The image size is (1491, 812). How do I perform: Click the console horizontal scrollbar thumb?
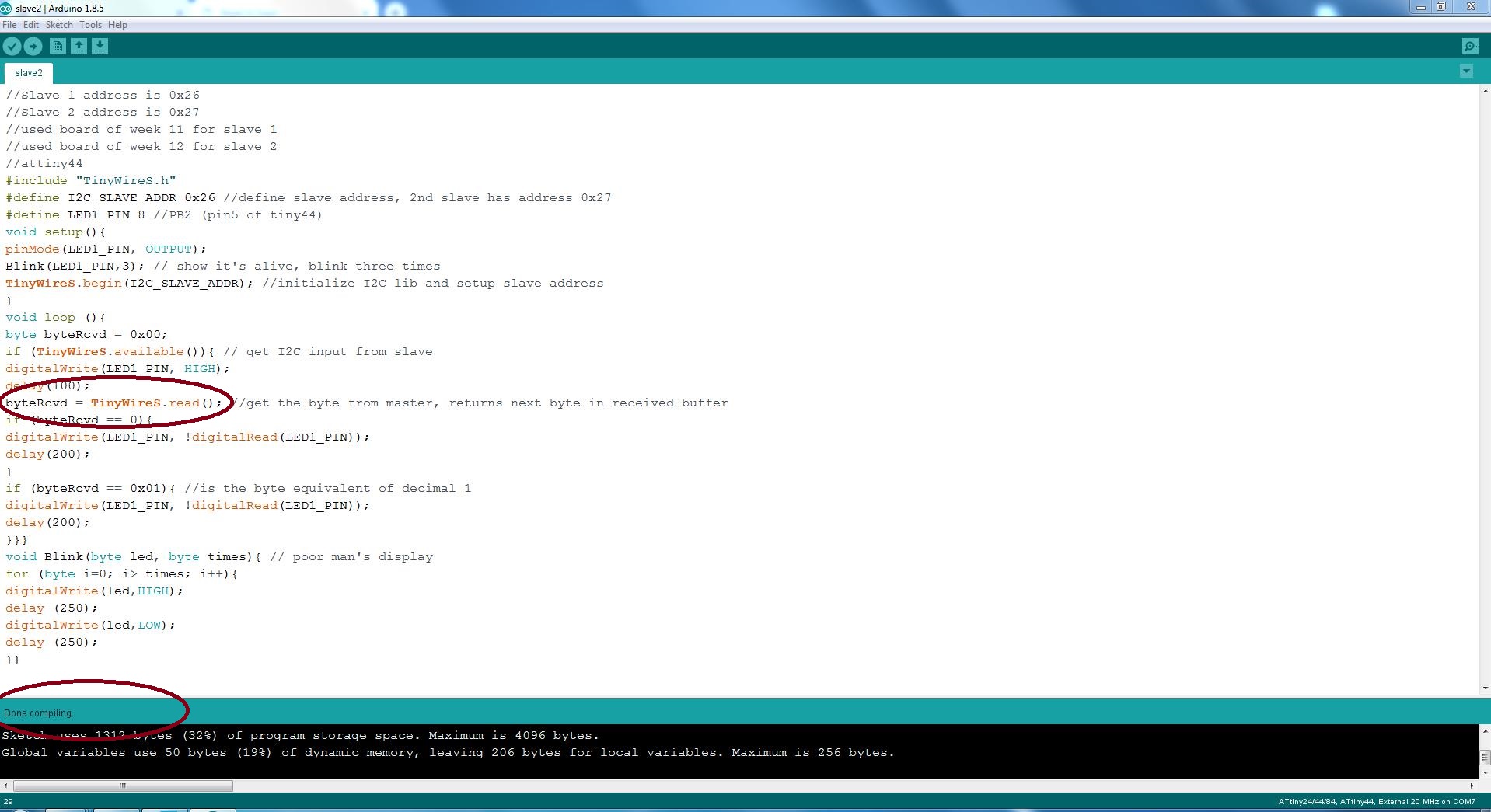tap(122, 786)
